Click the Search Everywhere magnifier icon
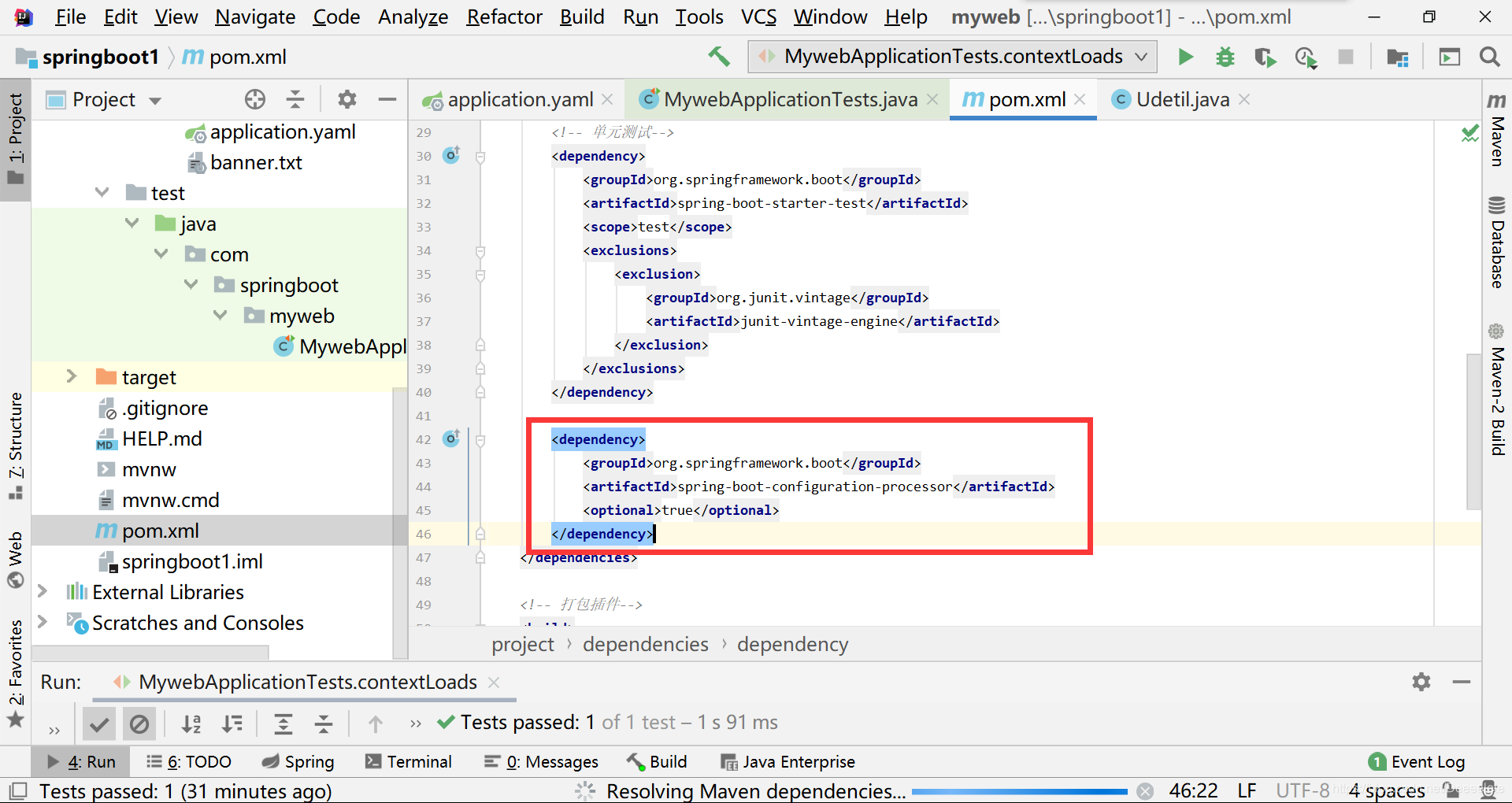The width and height of the screenshot is (1512, 803). click(x=1489, y=57)
